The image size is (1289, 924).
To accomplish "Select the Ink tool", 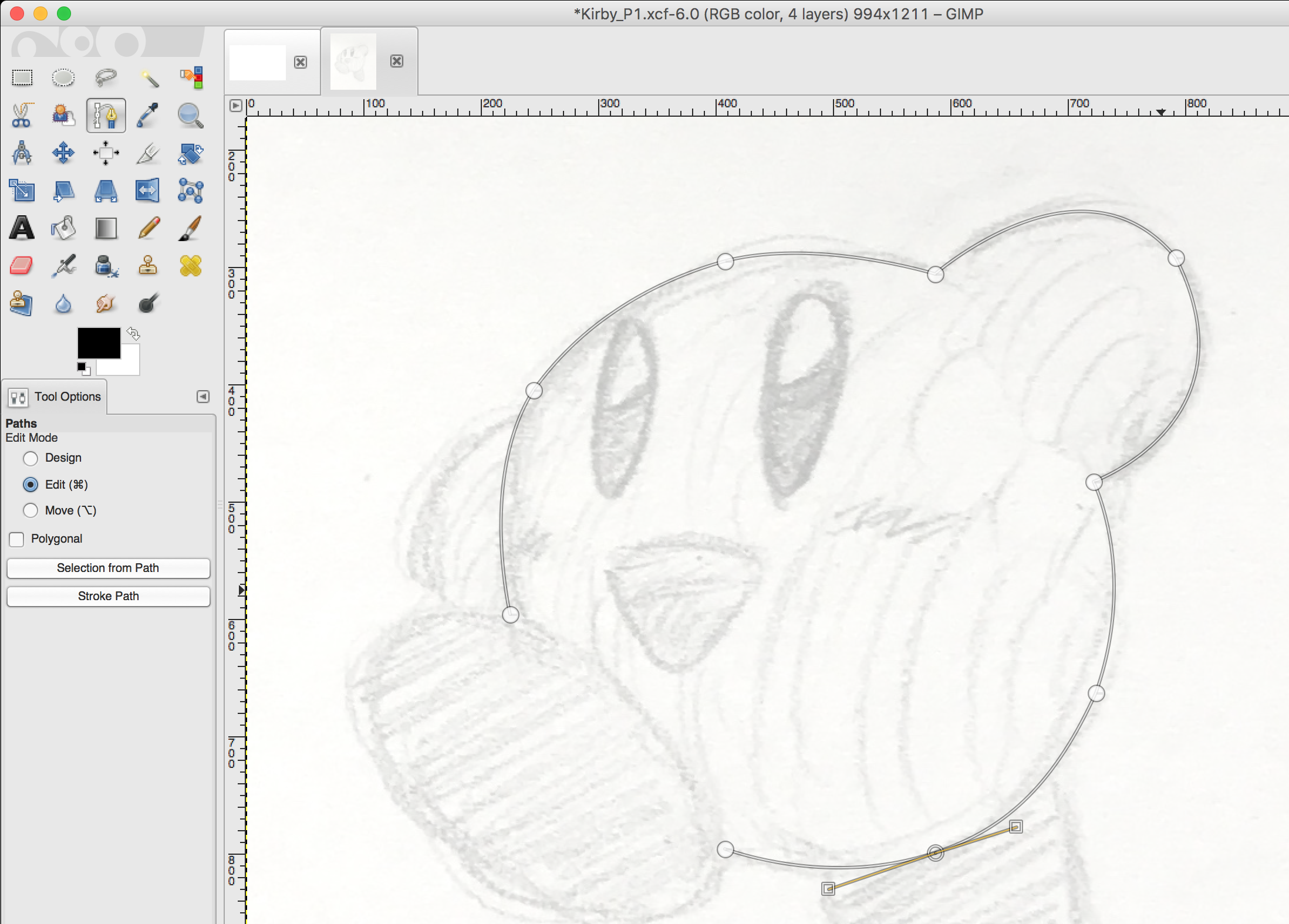I will tap(106, 266).
